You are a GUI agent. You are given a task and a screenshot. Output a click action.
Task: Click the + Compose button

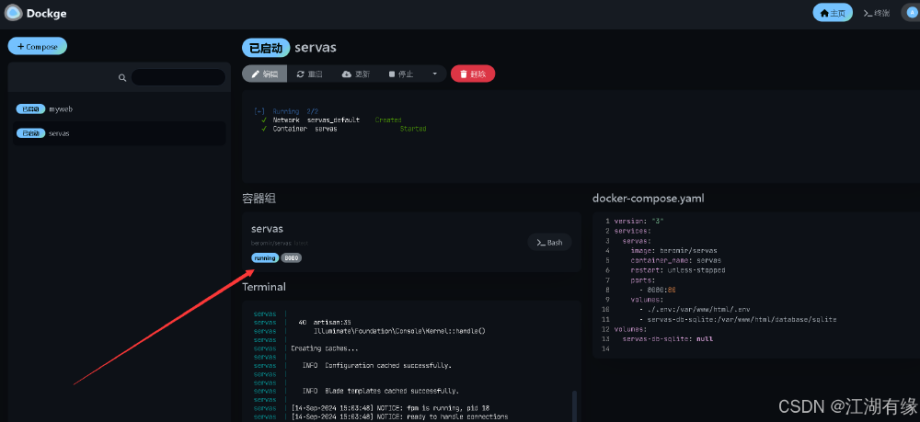[38, 46]
